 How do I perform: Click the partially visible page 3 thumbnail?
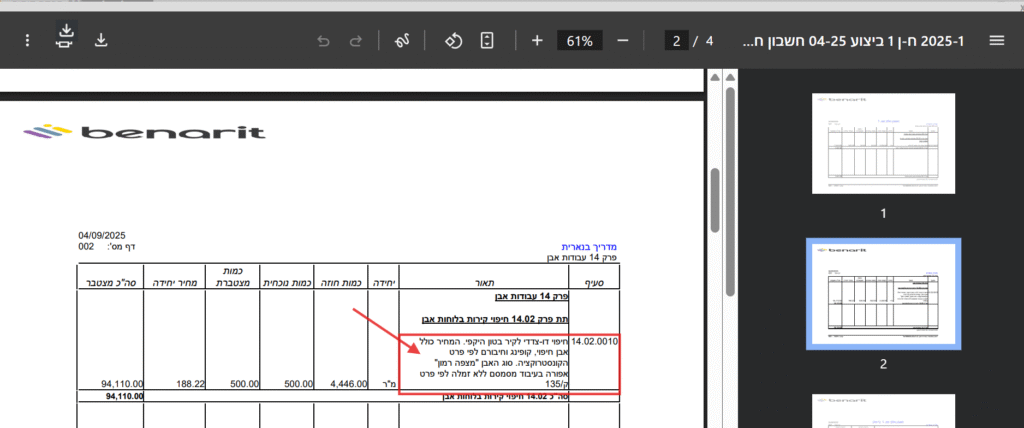pos(883,412)
